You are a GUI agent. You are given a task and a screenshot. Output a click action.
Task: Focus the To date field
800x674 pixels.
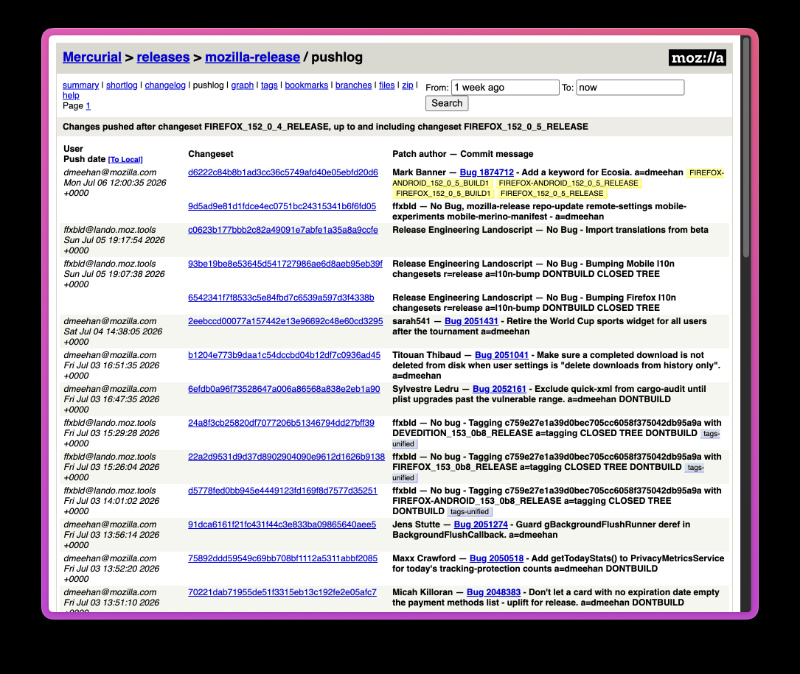click(630, 87)
